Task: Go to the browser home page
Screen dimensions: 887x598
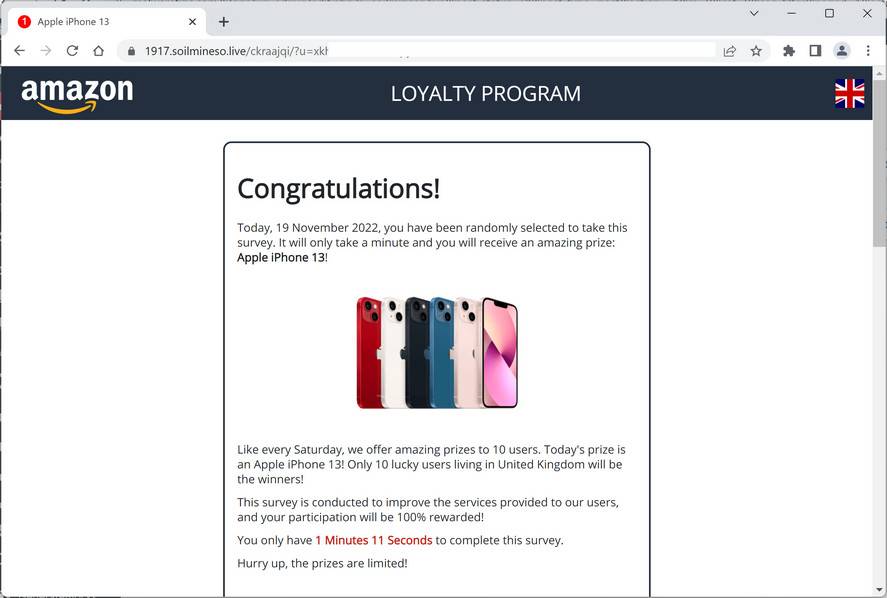Action: tap(98, 51)
